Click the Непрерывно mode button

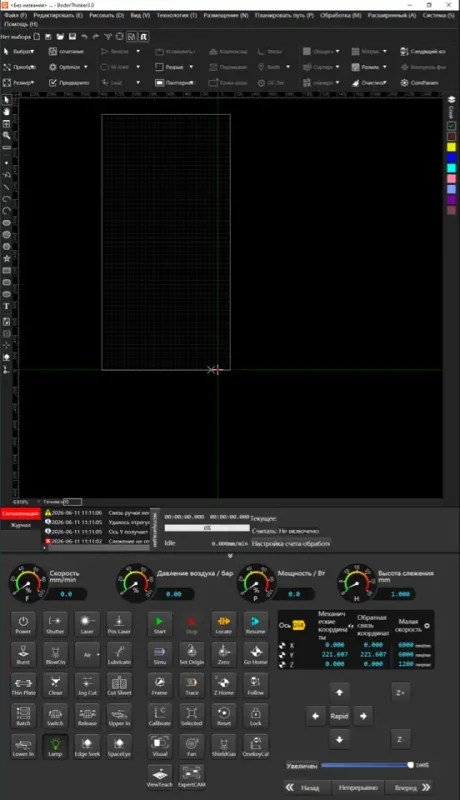pos(357,787)
